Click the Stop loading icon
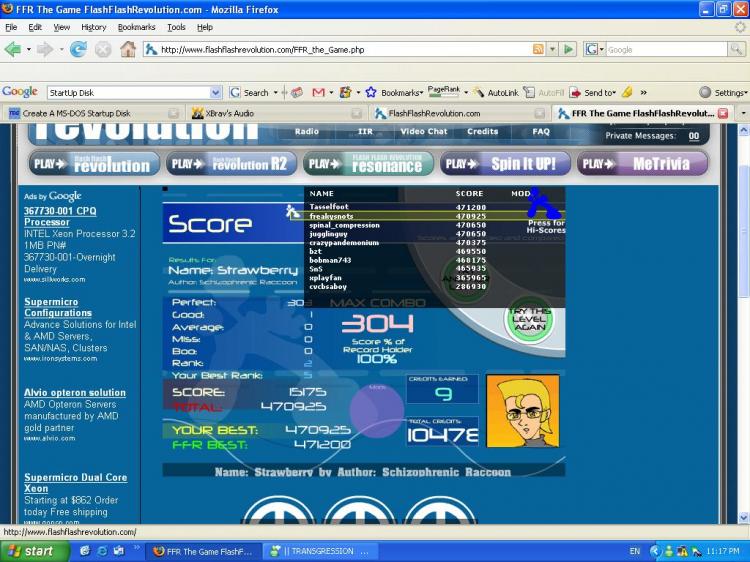This screenshot has width=750, height=562. tap(103, 49)
